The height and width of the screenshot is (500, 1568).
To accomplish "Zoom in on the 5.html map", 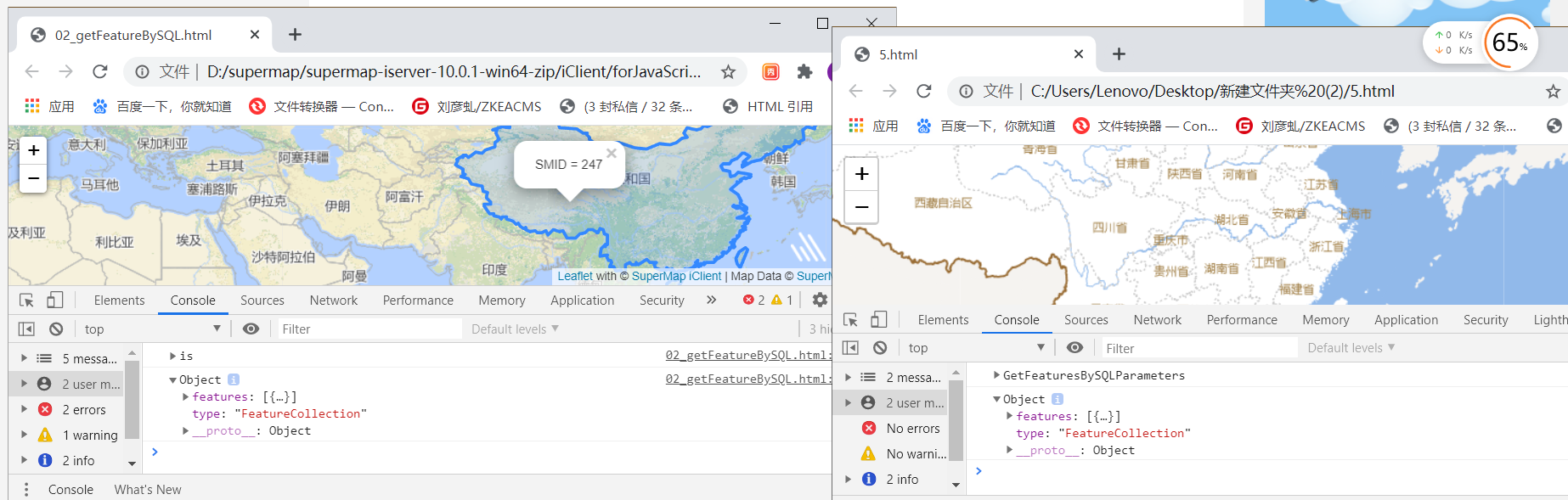I will click(861, 174).
